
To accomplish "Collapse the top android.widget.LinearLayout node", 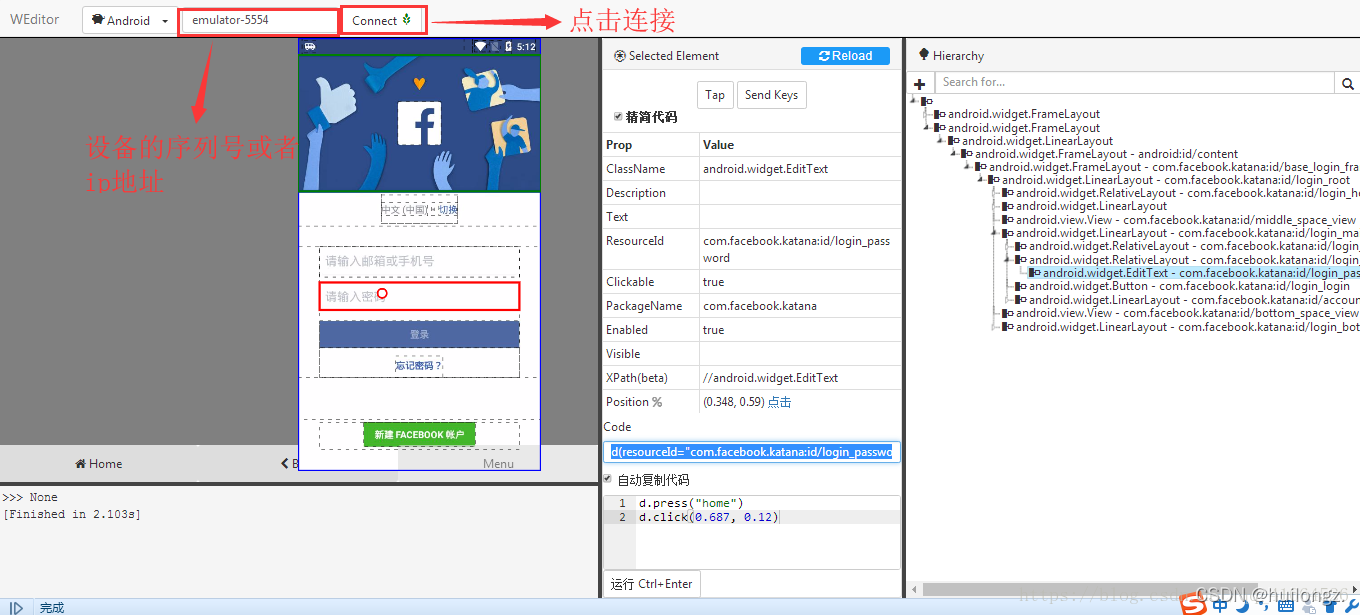I will tap(941, 141).
